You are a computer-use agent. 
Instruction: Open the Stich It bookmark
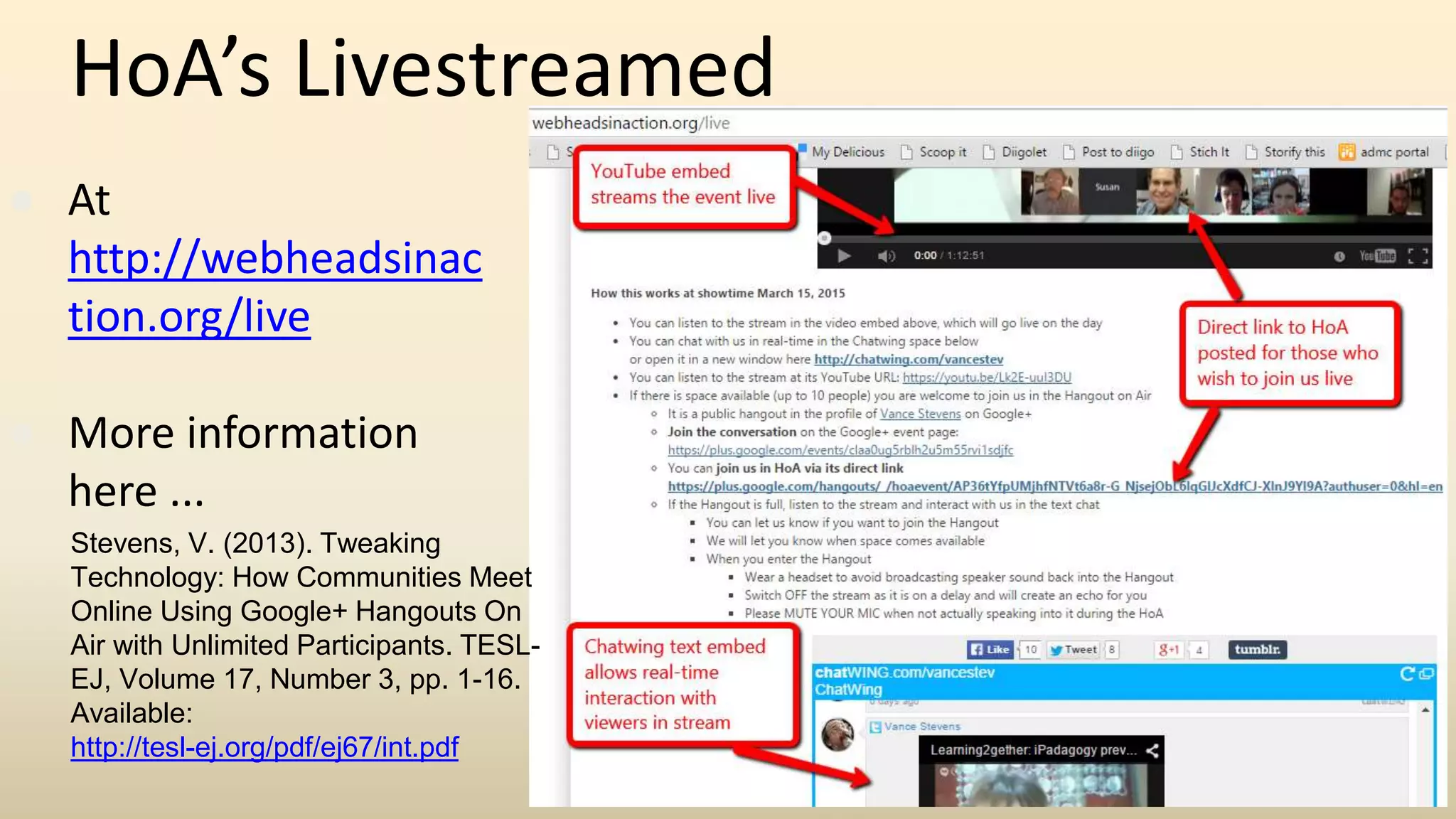tap(1200, 152)
